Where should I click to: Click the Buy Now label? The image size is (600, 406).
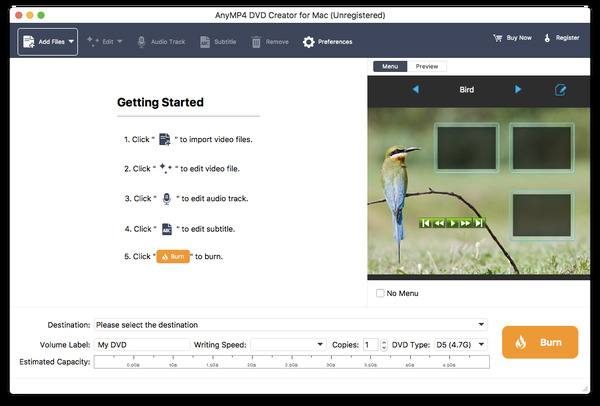tap(519, 38)
